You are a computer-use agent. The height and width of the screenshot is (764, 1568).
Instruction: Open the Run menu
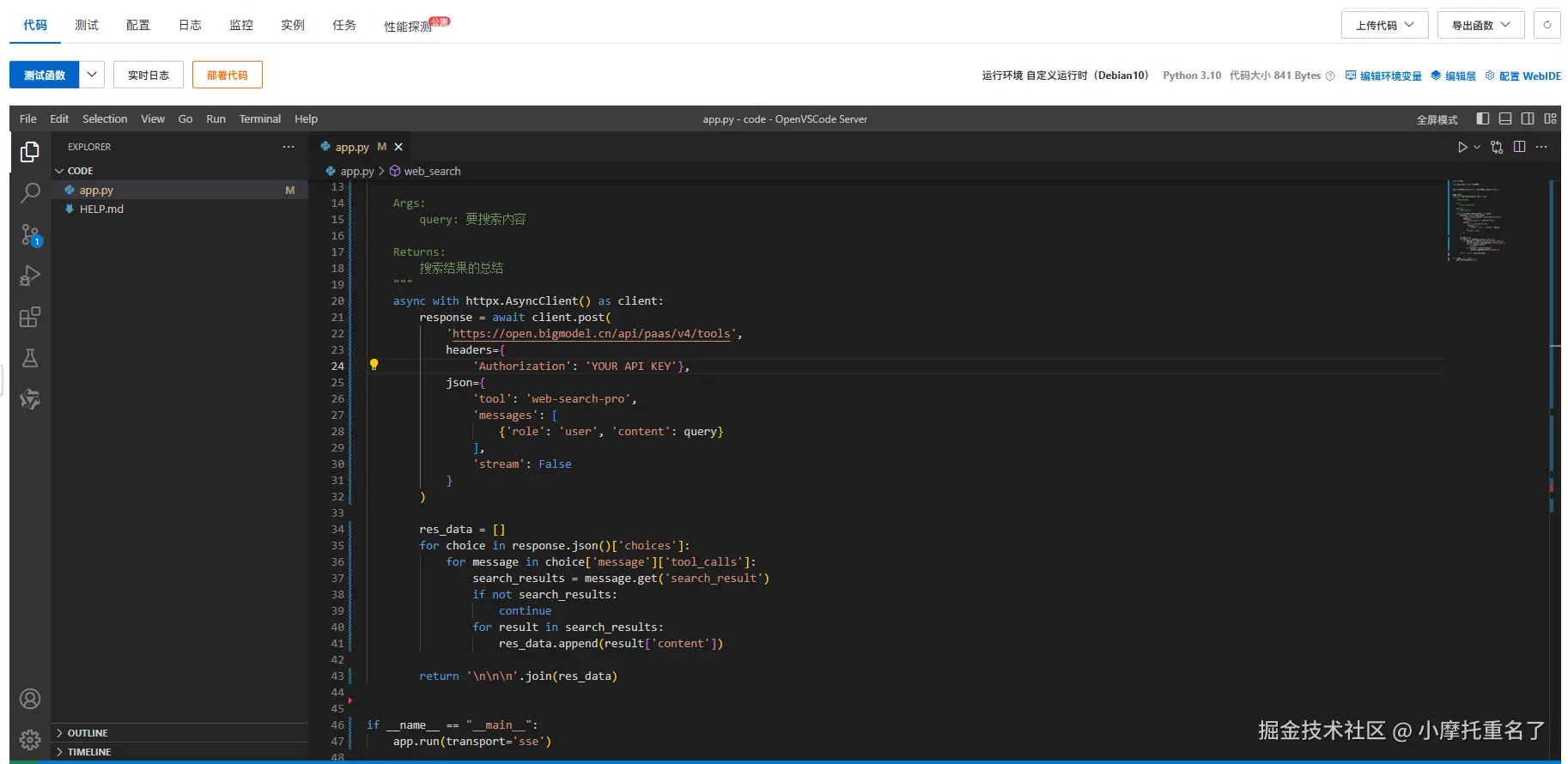(216, 118)
